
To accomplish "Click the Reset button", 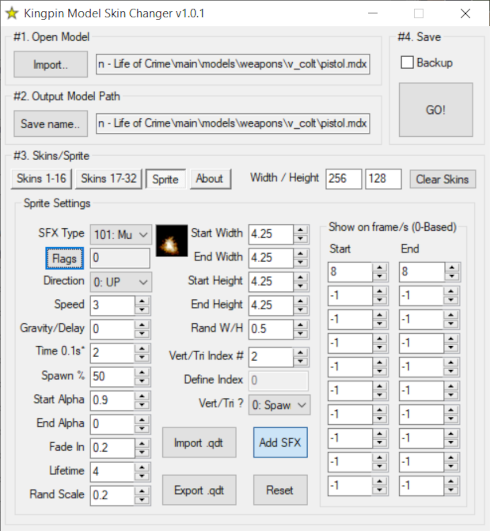I will [280, 490].
